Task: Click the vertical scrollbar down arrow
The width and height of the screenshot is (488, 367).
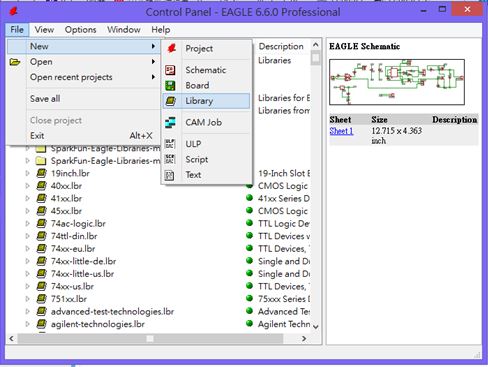Action: 316,327
